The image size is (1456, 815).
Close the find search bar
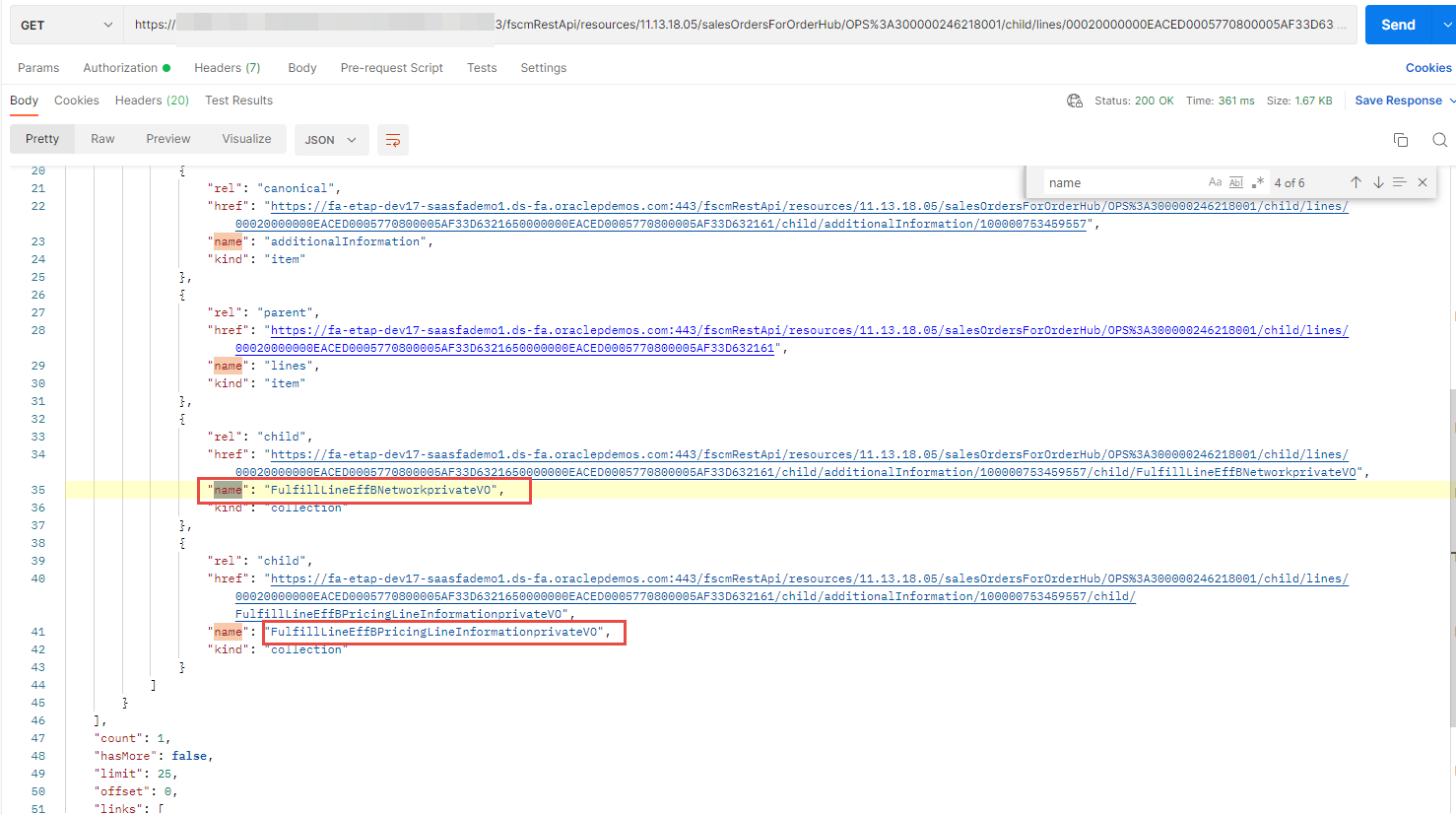(x=1423, y=182)
